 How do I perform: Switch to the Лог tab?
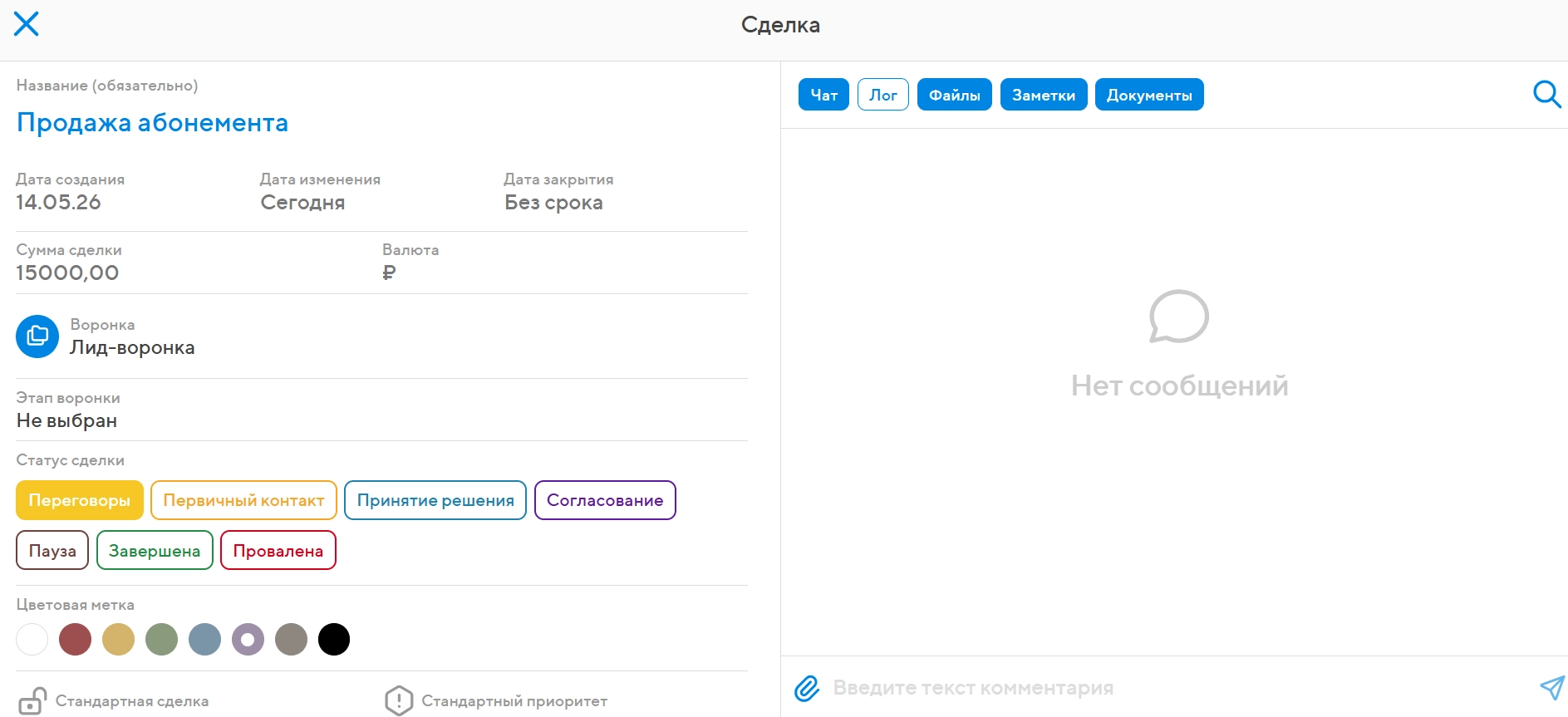tap(883, 95)
